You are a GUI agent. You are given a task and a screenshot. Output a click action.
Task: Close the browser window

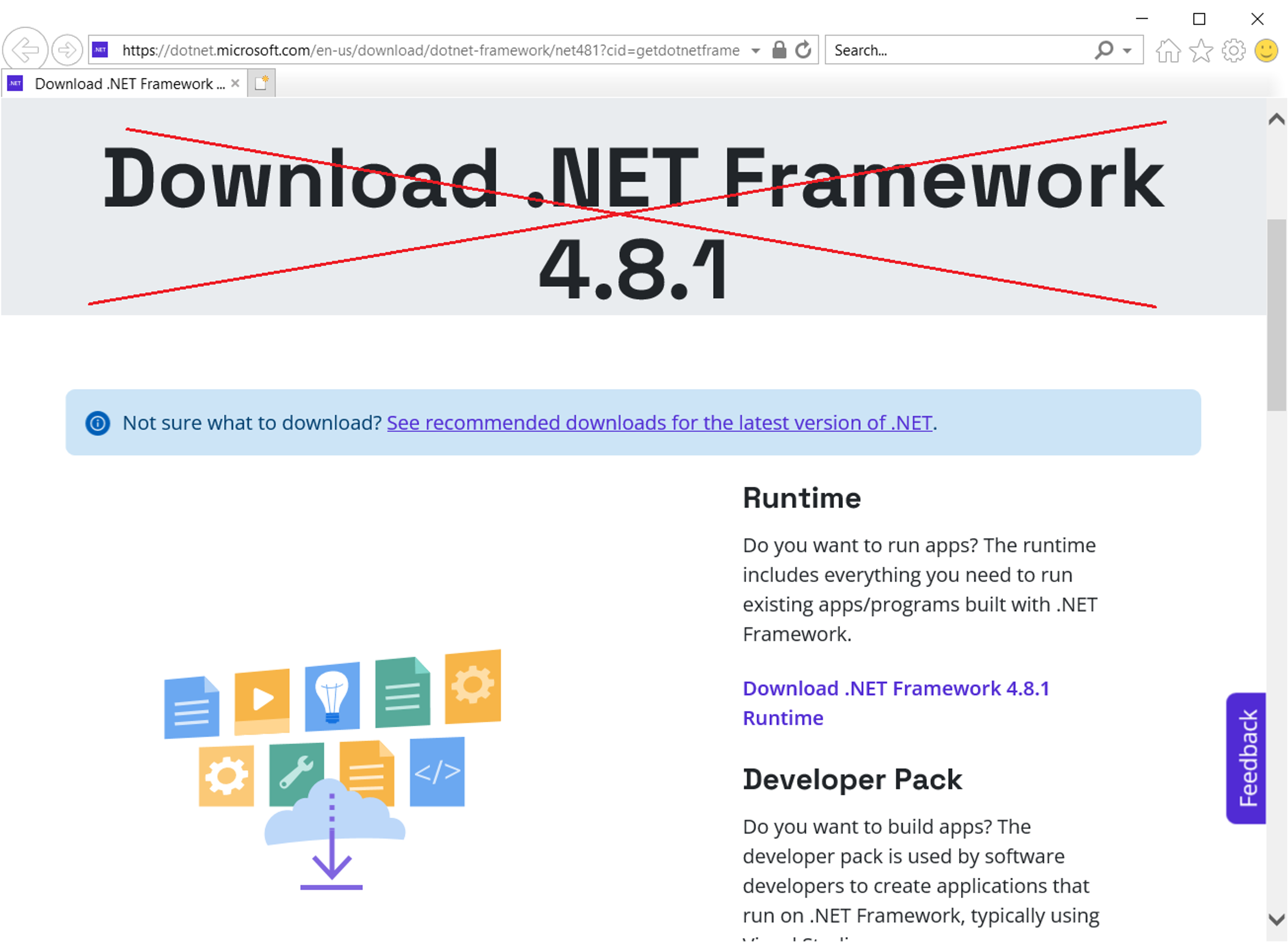(x=1257, y=19)
